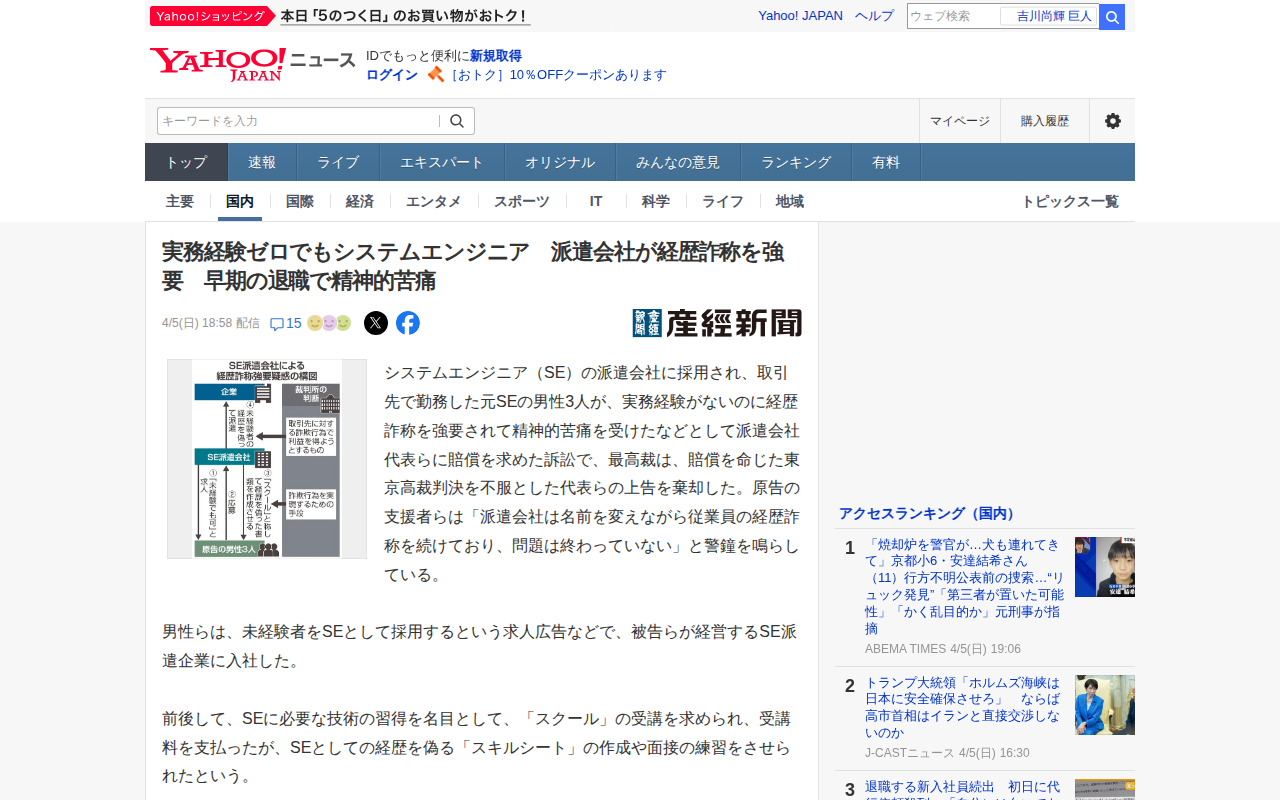Click the keyword search magnifier icon
Screen dimensions: 1280x800
pyautogui.click(x=457, y=121)
